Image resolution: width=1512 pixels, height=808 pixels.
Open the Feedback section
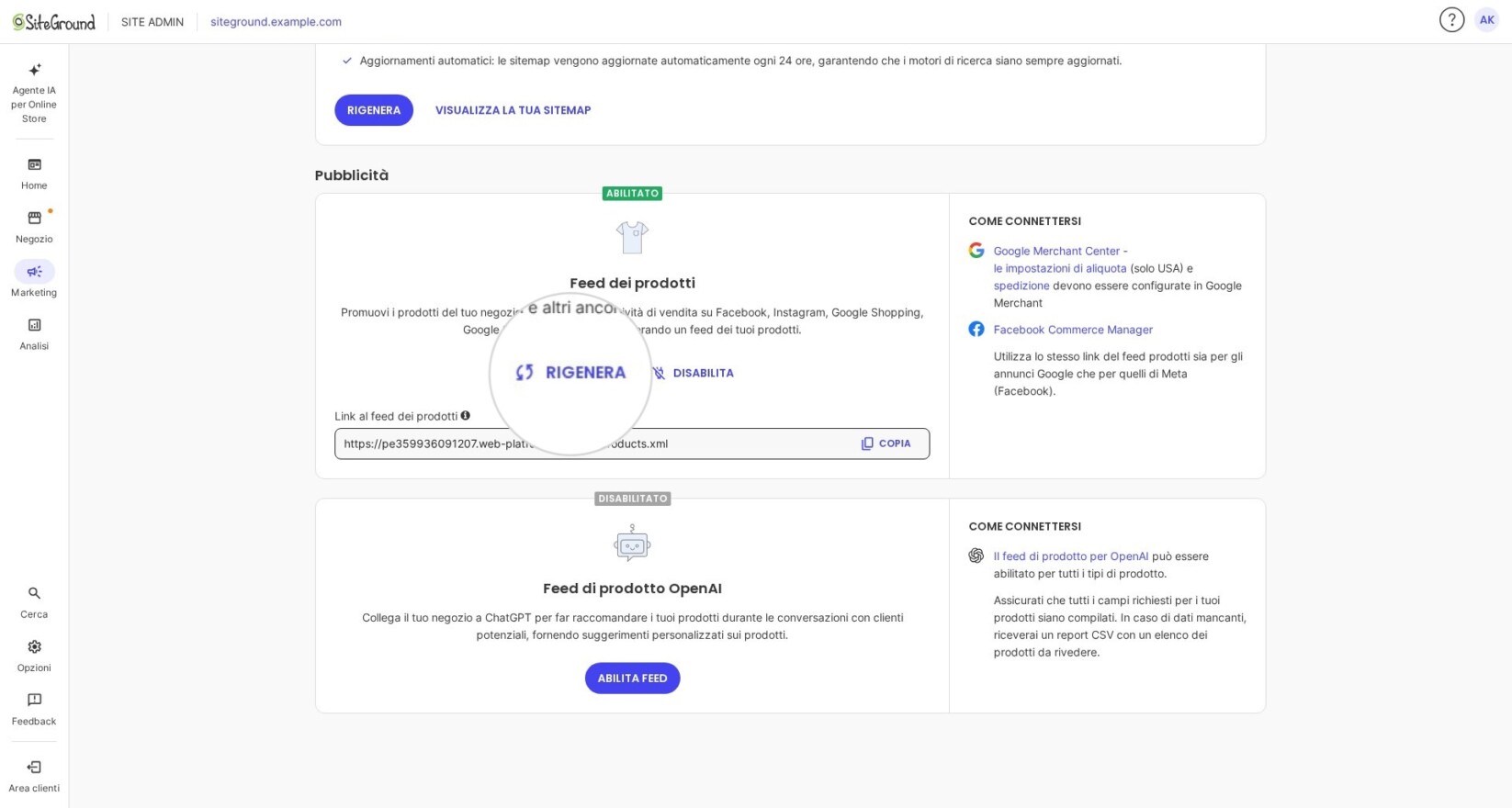pos(34,710)
